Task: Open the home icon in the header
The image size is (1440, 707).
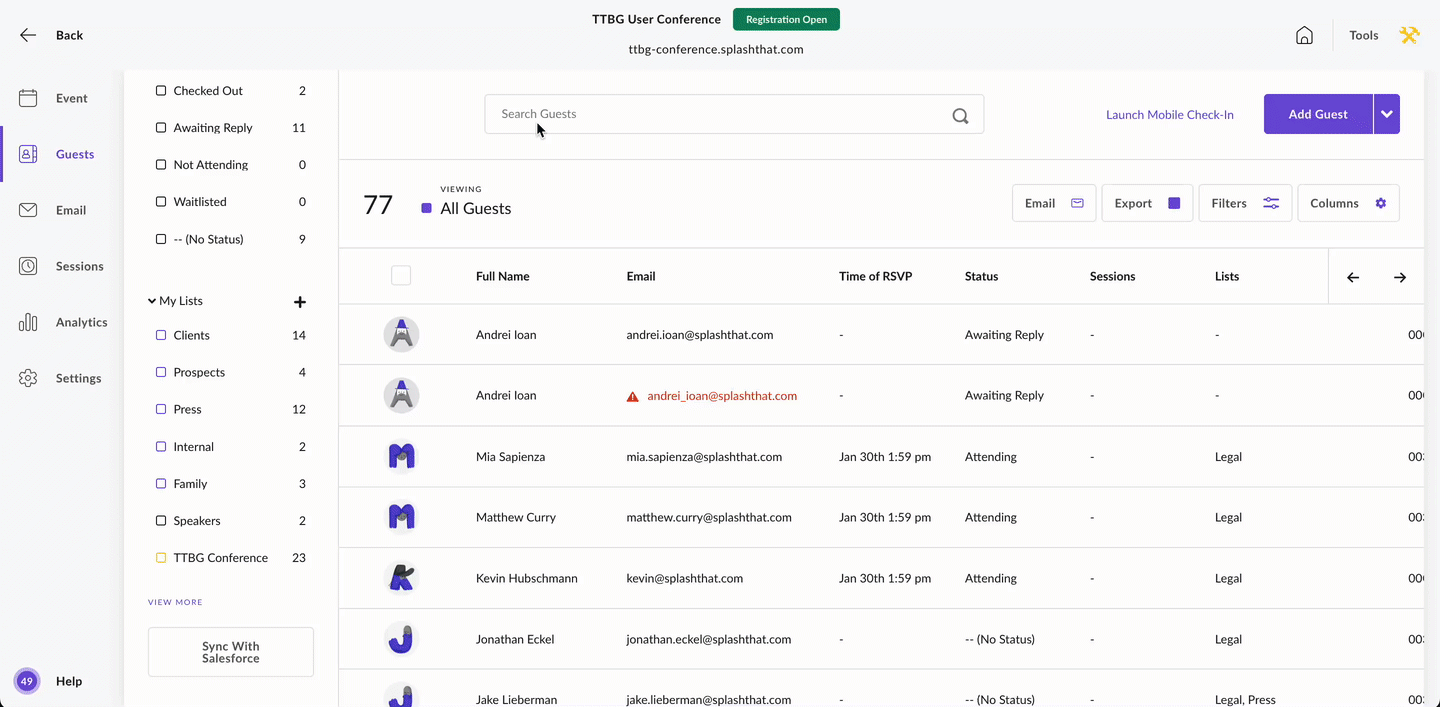Action: (1304, 35)
